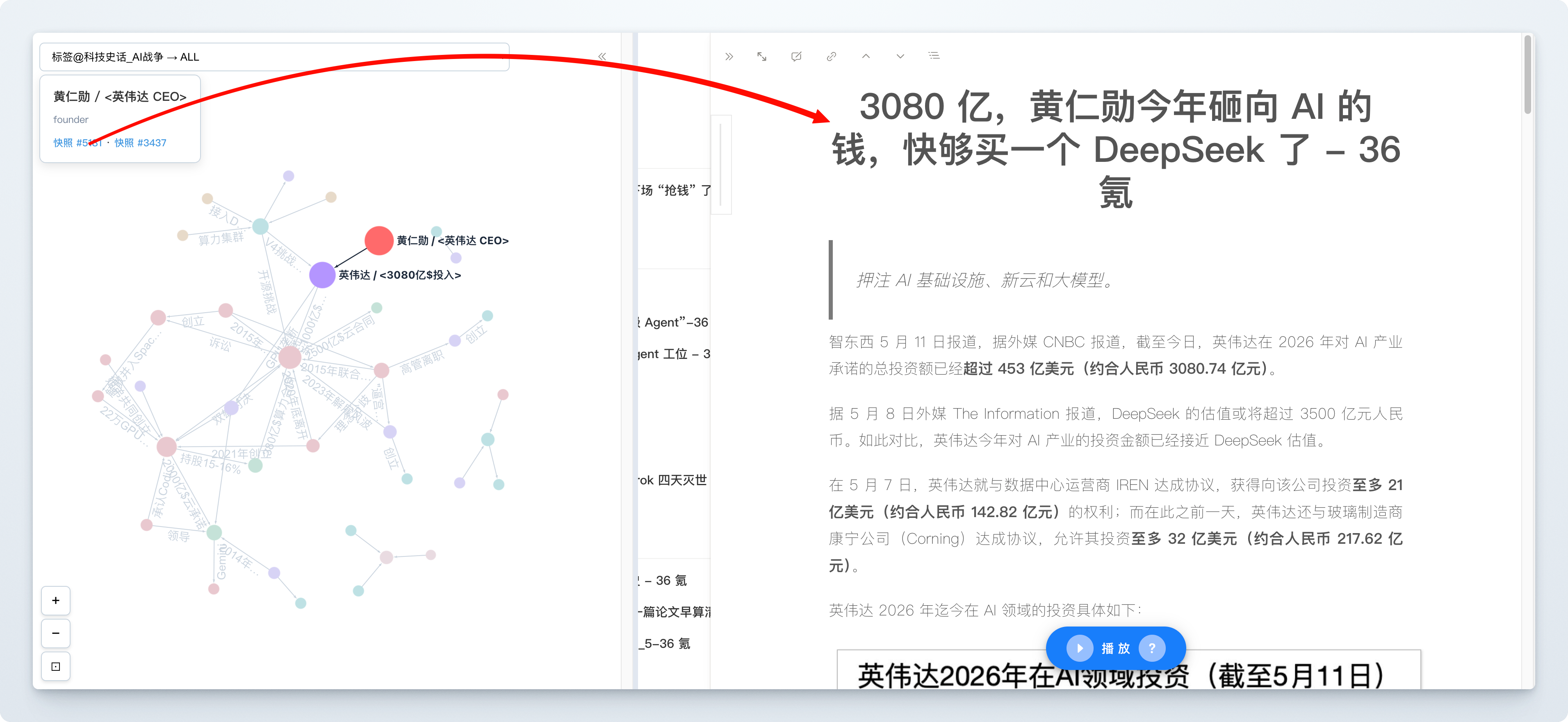Screen dimensions: 1568x722
Task: Click the 英伟达 / <3080亿$投入> node label
Action: [400, 275]
